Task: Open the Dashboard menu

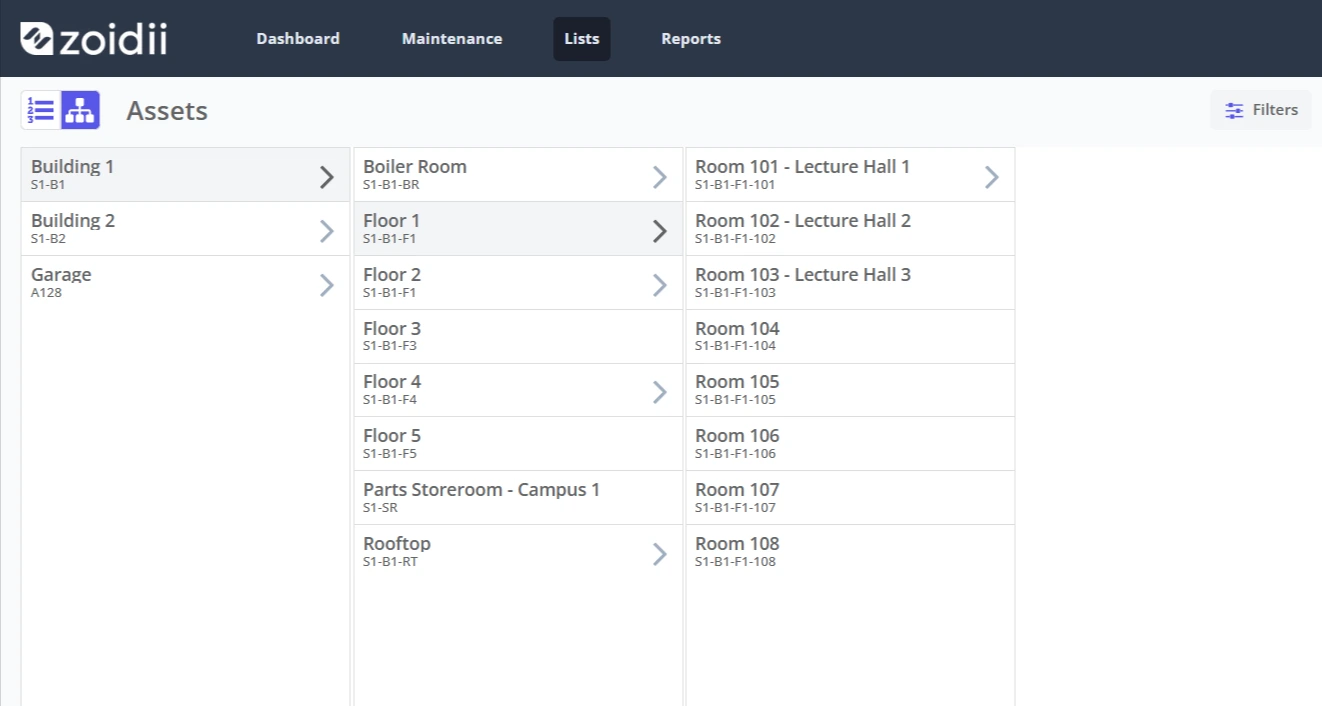Action: [x=298, y=39]
